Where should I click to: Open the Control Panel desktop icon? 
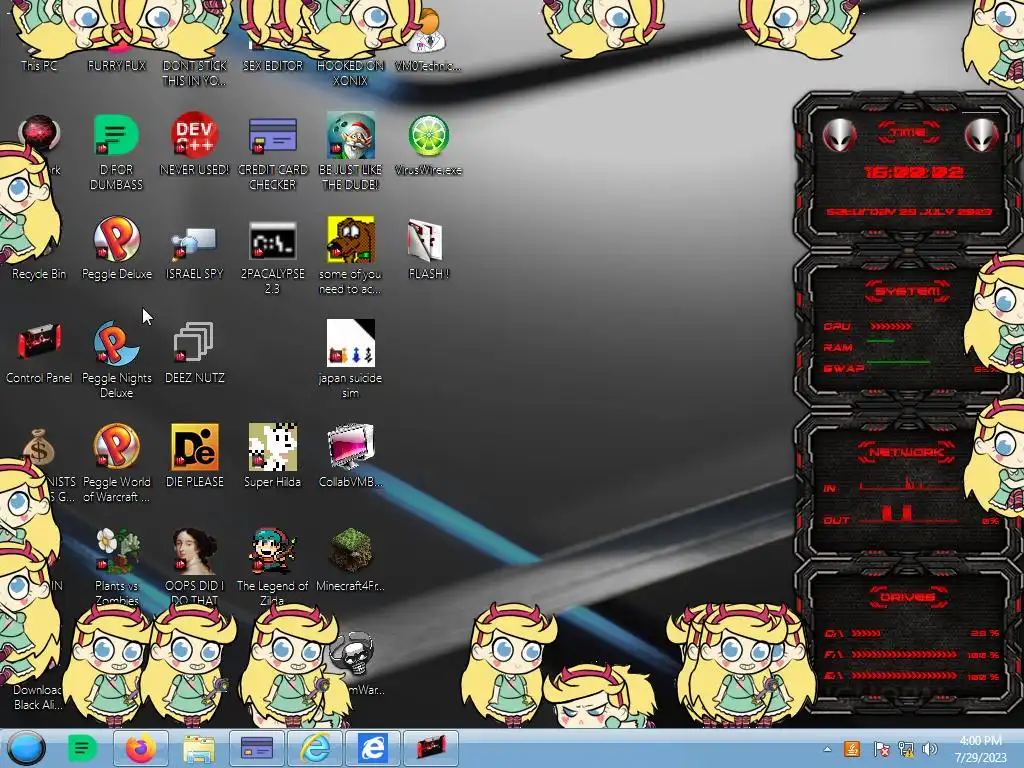pos(39,342)
